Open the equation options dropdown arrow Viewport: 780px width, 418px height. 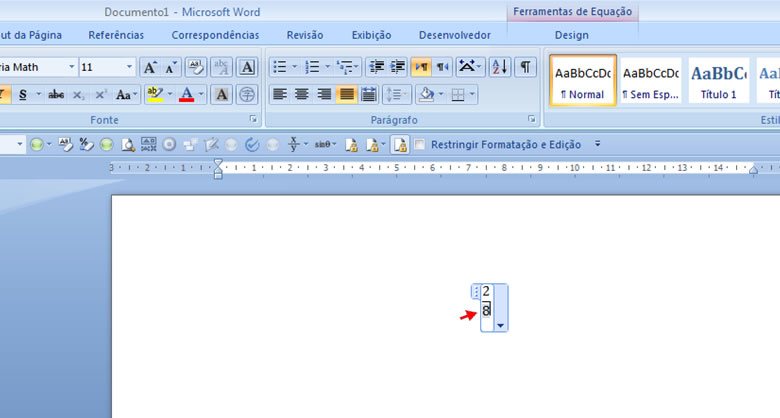pyautogui.click(x=500, y=326)
